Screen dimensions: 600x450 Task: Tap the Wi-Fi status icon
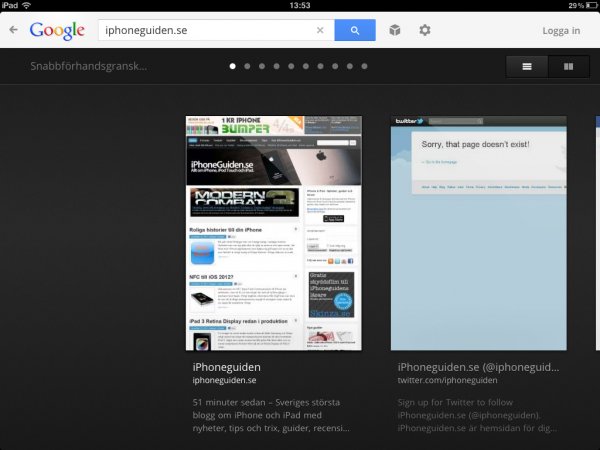pos(26,5)
